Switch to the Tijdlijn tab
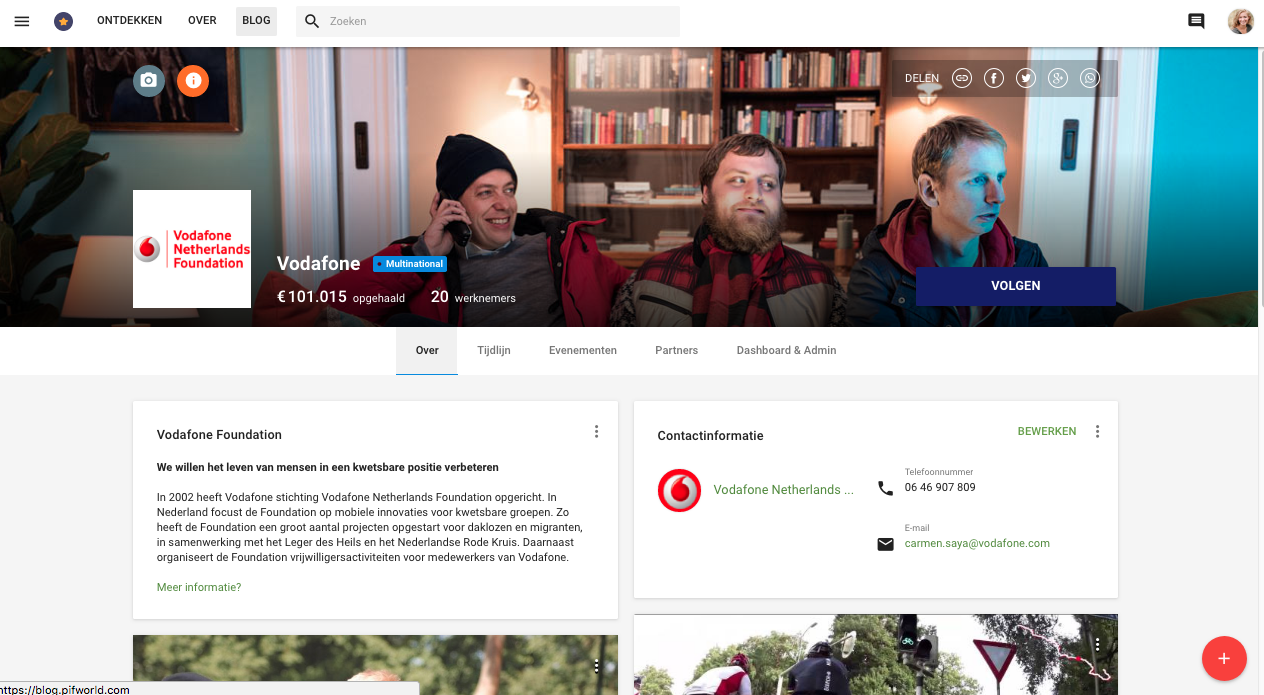 click(494, 351)
